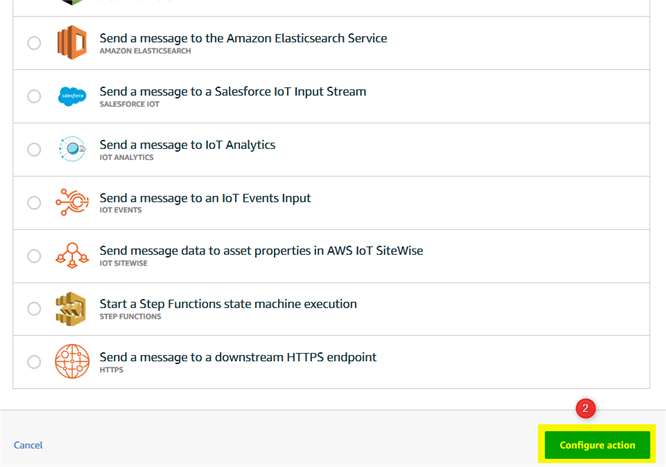Click the IoT Analytics icon
Viewport: 666px width, 467px height.
tap(72, 149)
